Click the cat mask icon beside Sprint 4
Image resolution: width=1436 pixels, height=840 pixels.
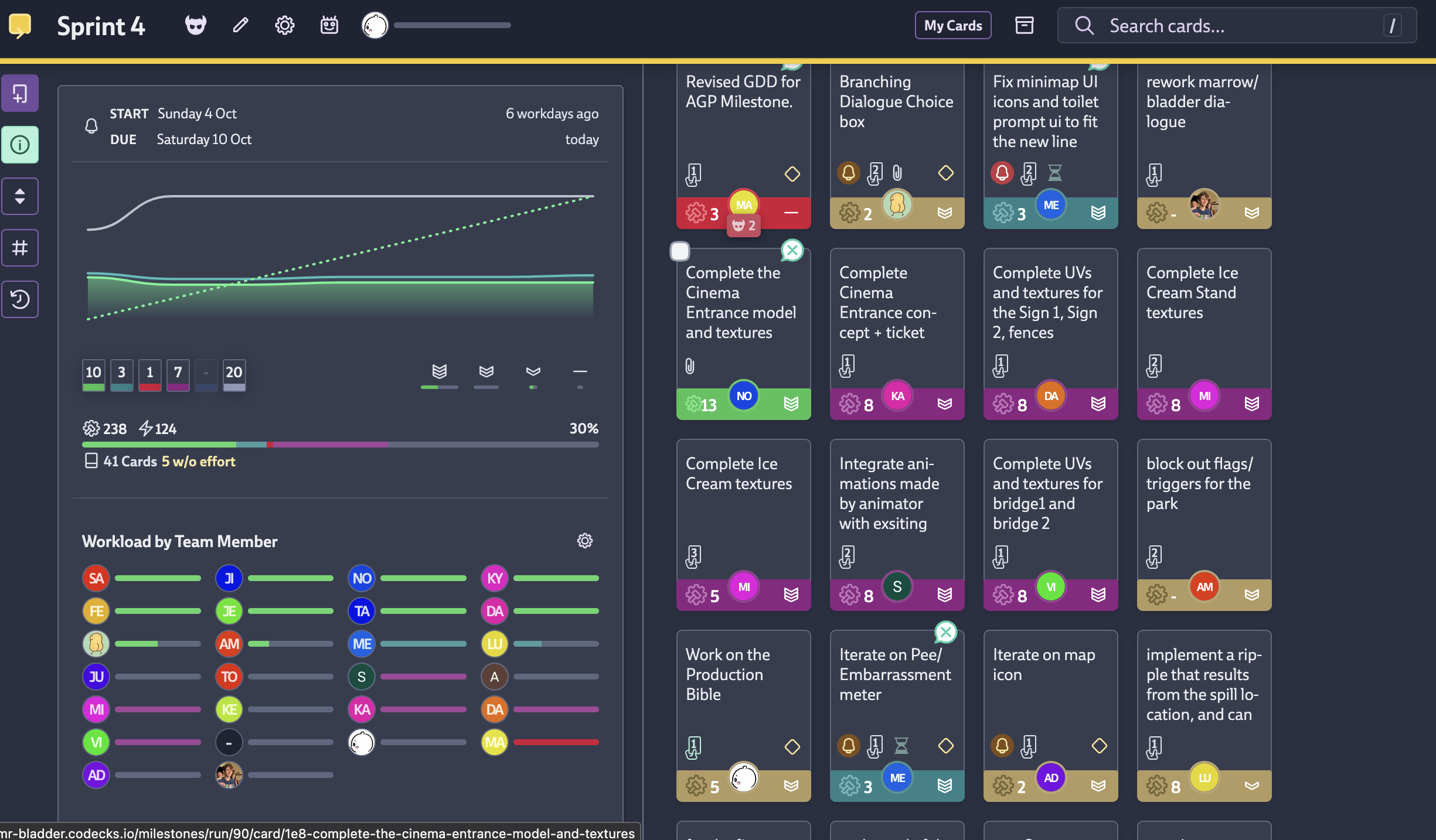(x=196, y=25)
